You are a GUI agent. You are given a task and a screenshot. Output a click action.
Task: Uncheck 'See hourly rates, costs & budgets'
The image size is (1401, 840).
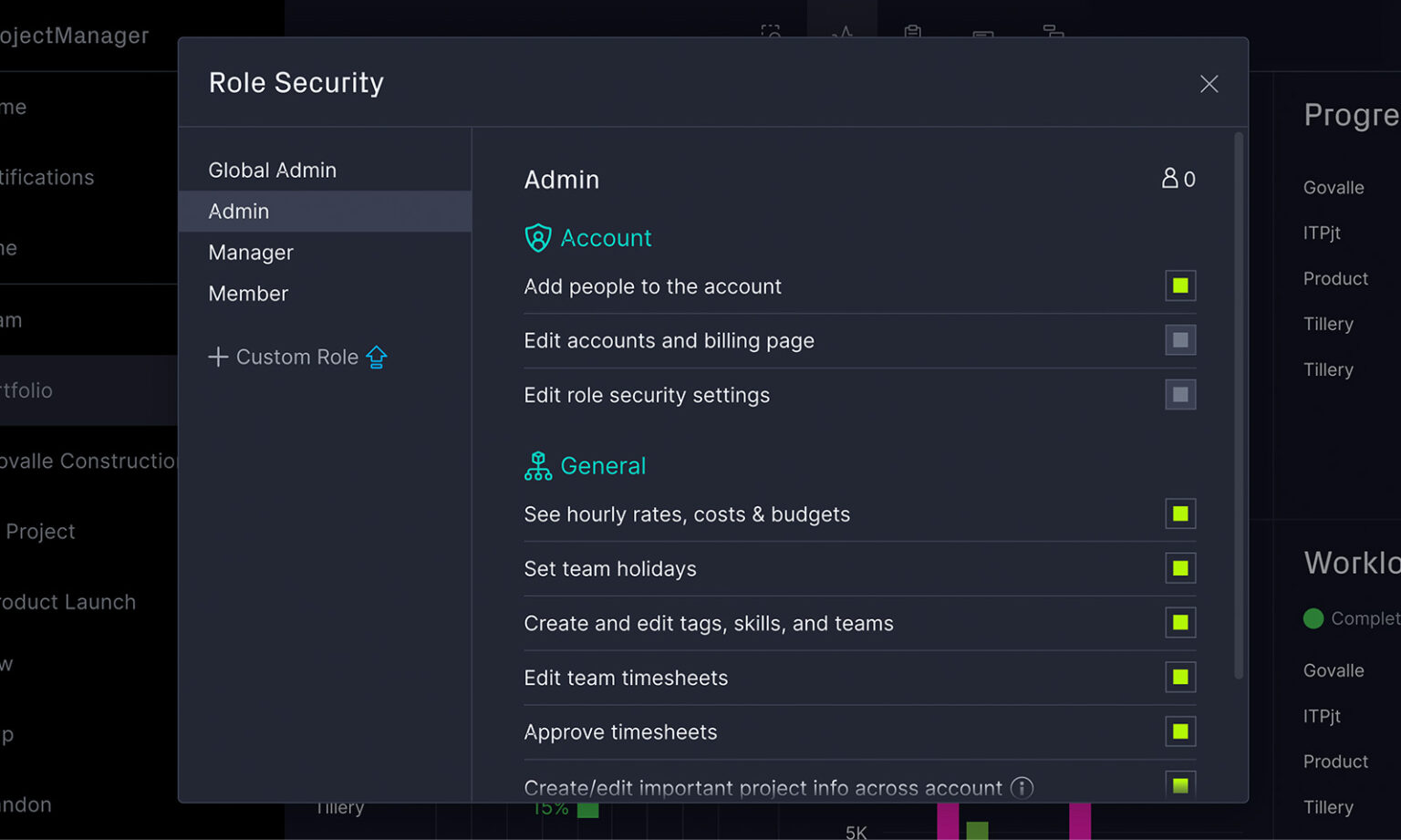tap(1180, 513)
